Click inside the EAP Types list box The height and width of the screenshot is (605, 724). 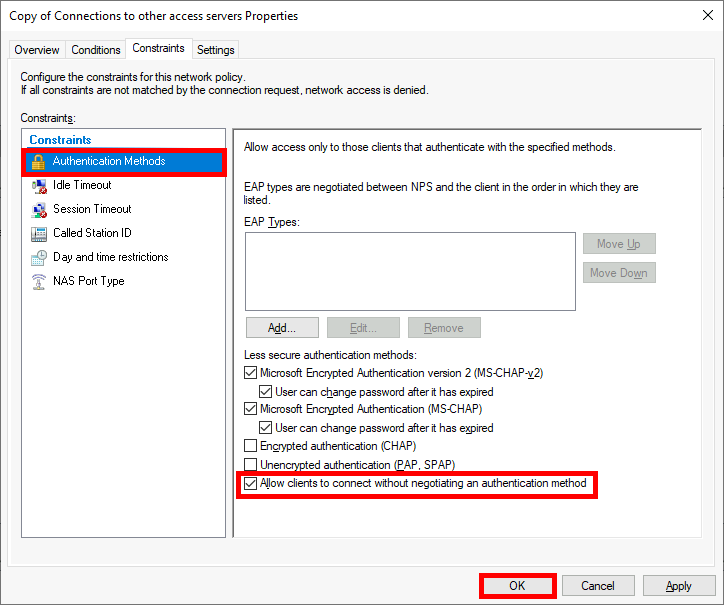[410, 272]
